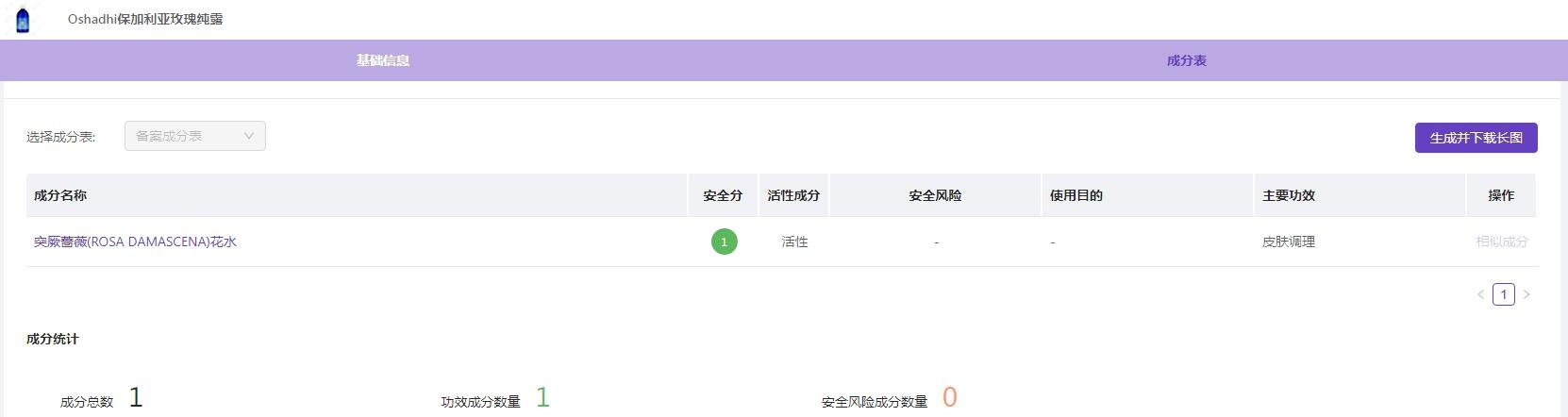Select page 1 in pagination
This screenshot has width=1568, height=417.
pos(1504,294)
